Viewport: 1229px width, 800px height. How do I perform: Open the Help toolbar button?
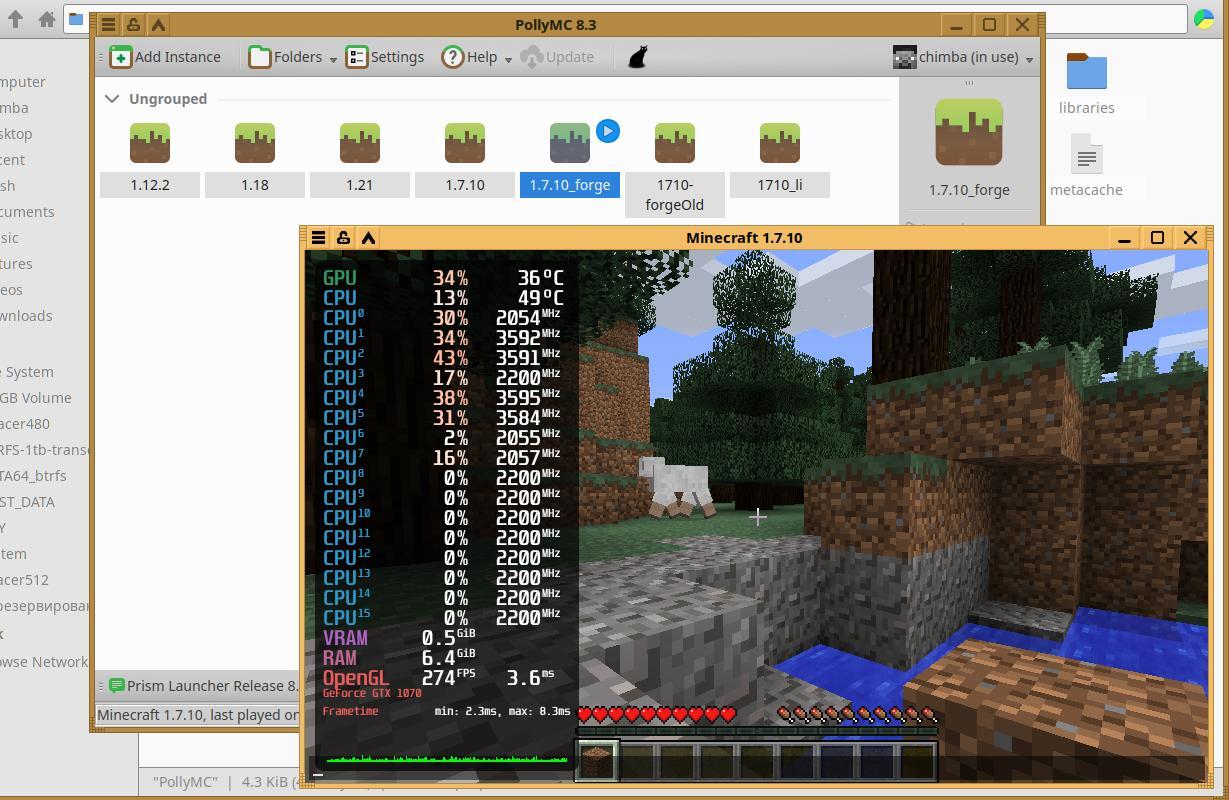click(x=469, y=57)
